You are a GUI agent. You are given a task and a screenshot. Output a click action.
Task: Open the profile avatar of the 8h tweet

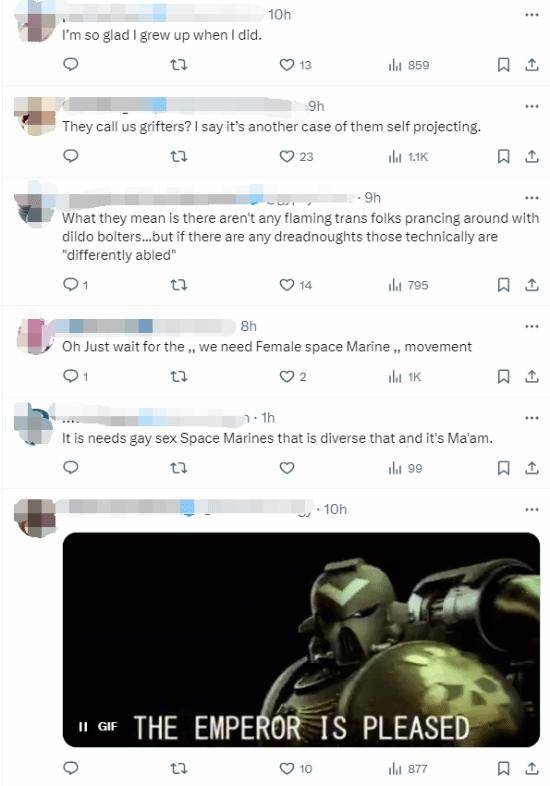click(35, 335)
